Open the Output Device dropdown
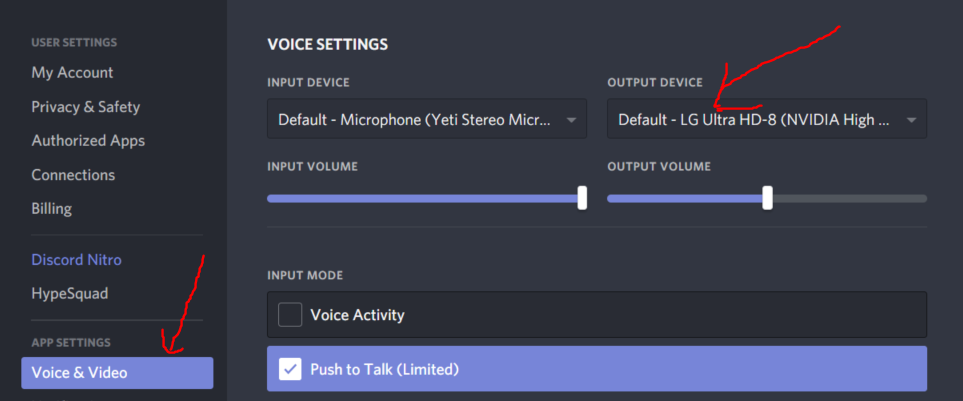The image size is (963, 401). [767, 119]
